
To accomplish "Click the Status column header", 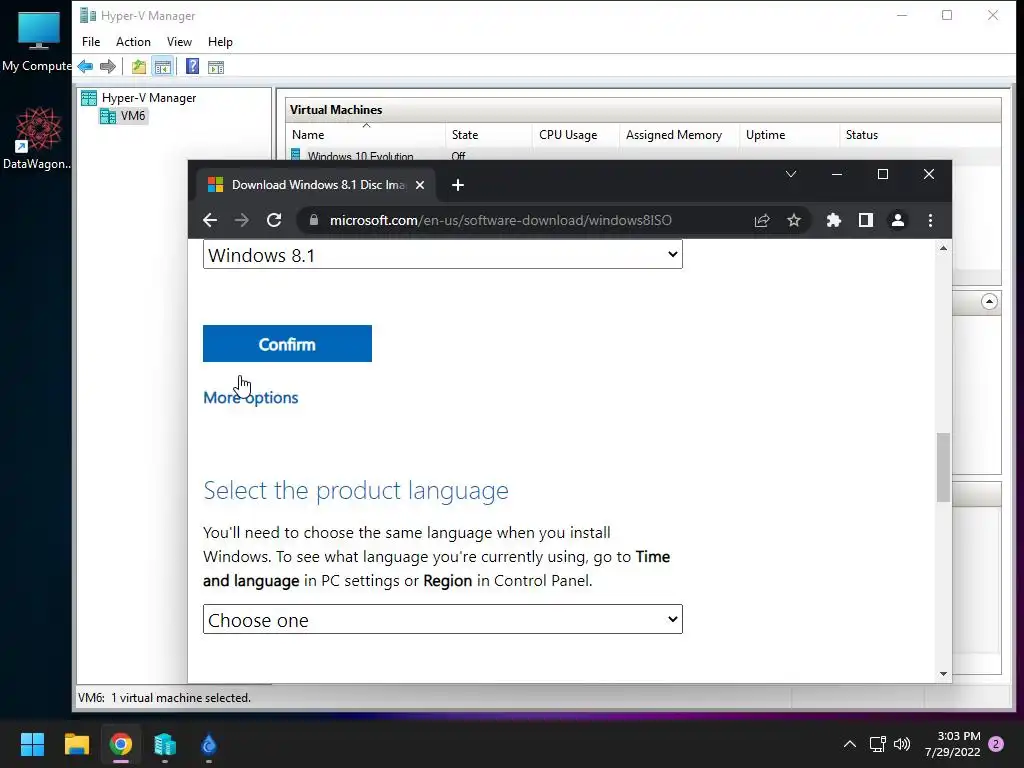I will point(920,135).
